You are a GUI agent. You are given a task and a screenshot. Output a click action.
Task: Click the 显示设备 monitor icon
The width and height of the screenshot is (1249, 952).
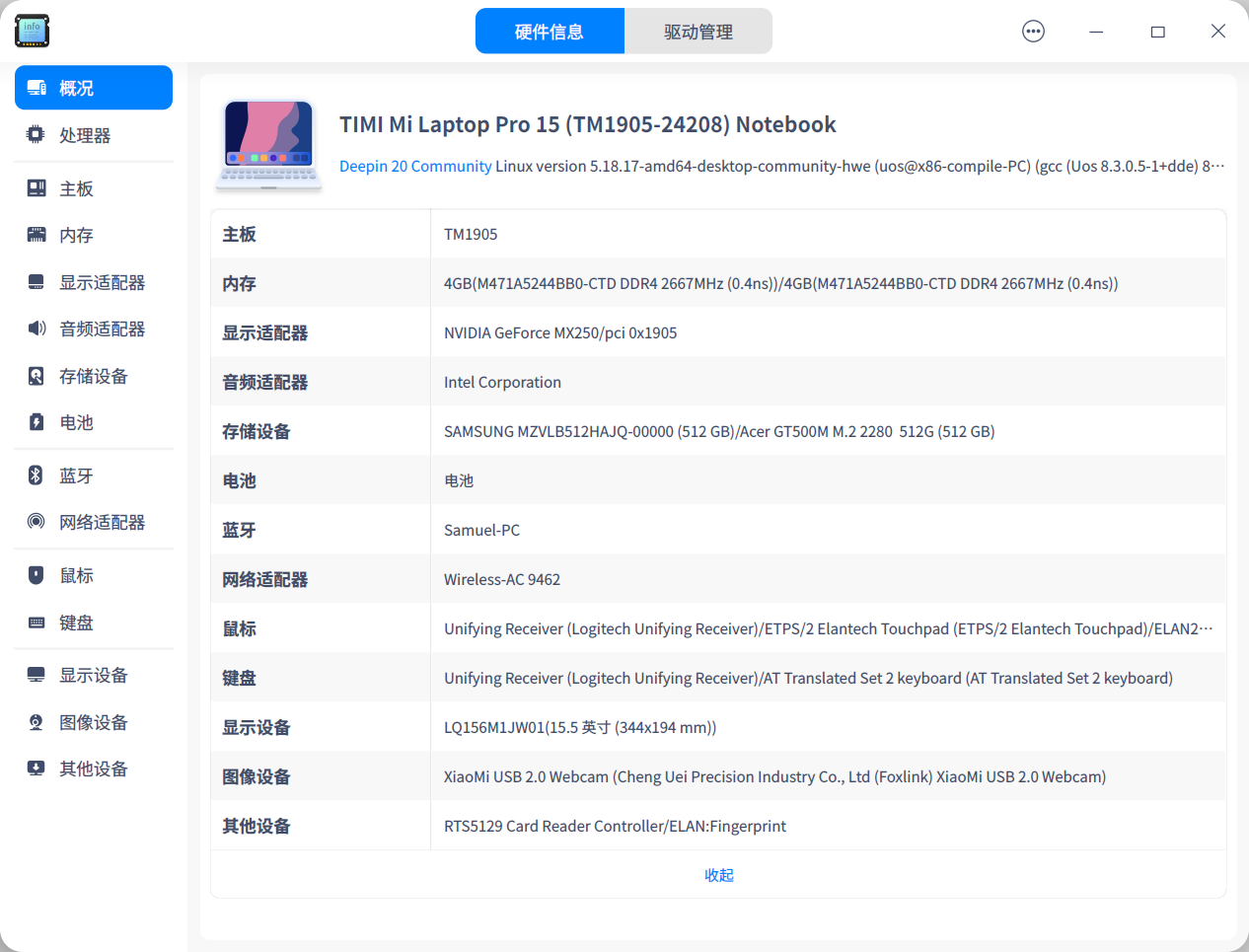tap(37, 674)
